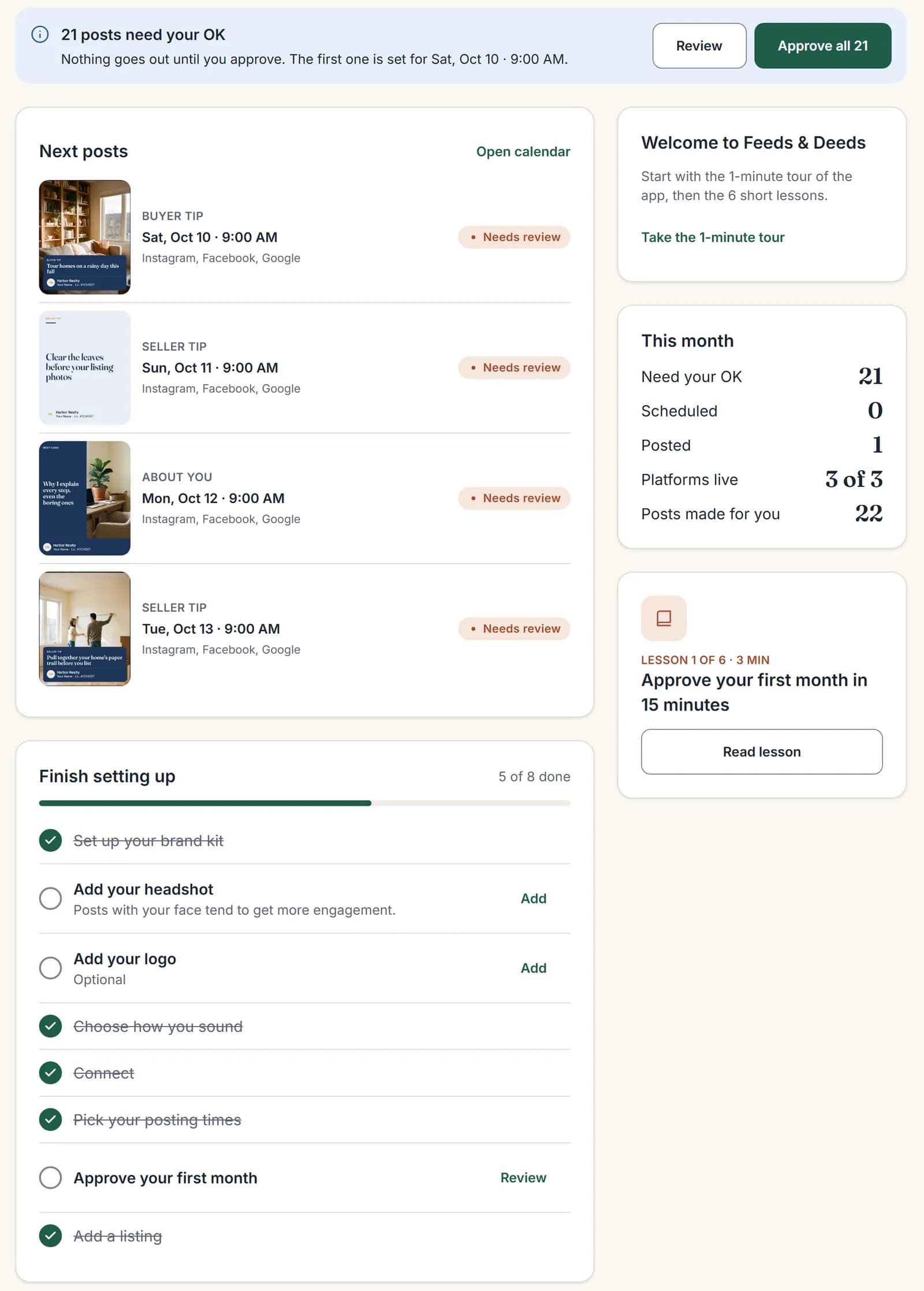The width and height of the screenshot is (924, 1291).
Task: Click the Posted count 1
Action: (877, 445)
